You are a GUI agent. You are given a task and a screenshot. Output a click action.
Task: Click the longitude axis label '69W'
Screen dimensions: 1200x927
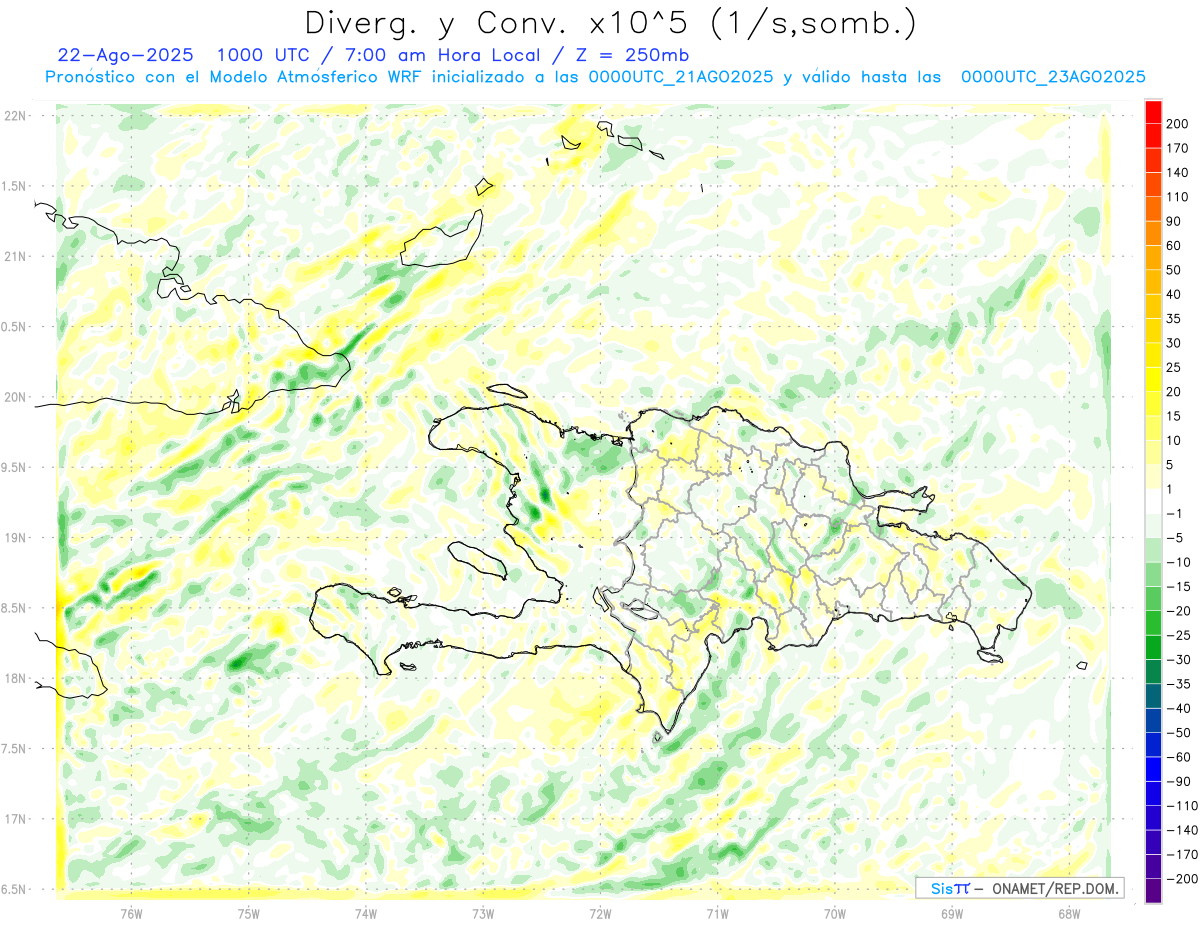pyautogui.click(x=952, y=914)
